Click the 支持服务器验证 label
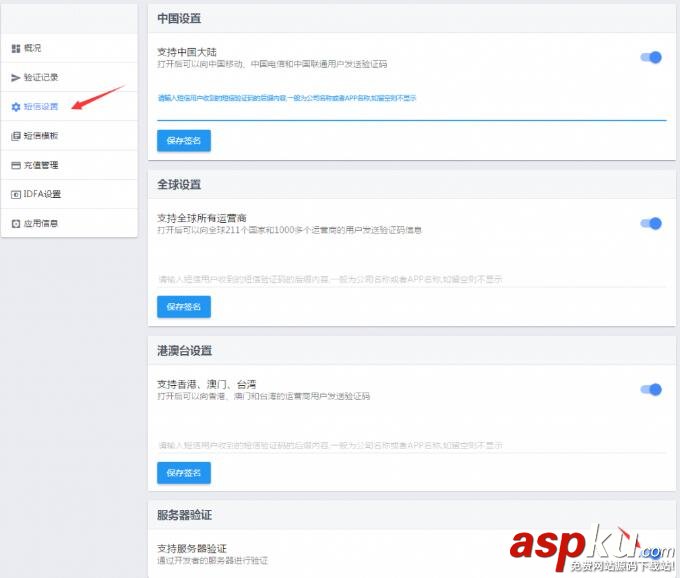The height and width of the screenshot is (578, 680). point(192,549)
